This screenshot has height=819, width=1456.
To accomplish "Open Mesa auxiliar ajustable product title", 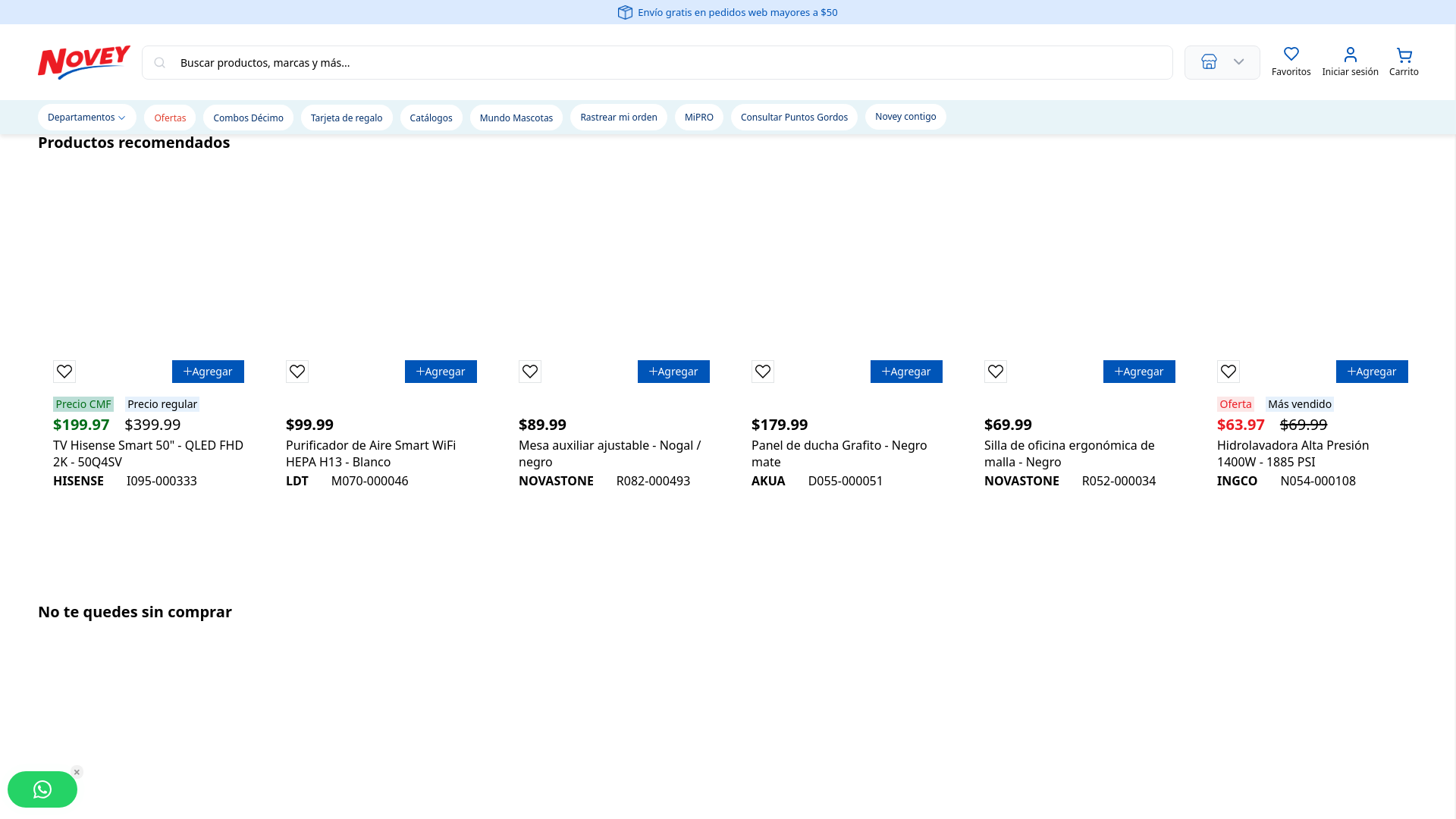I will pos(610,453).
